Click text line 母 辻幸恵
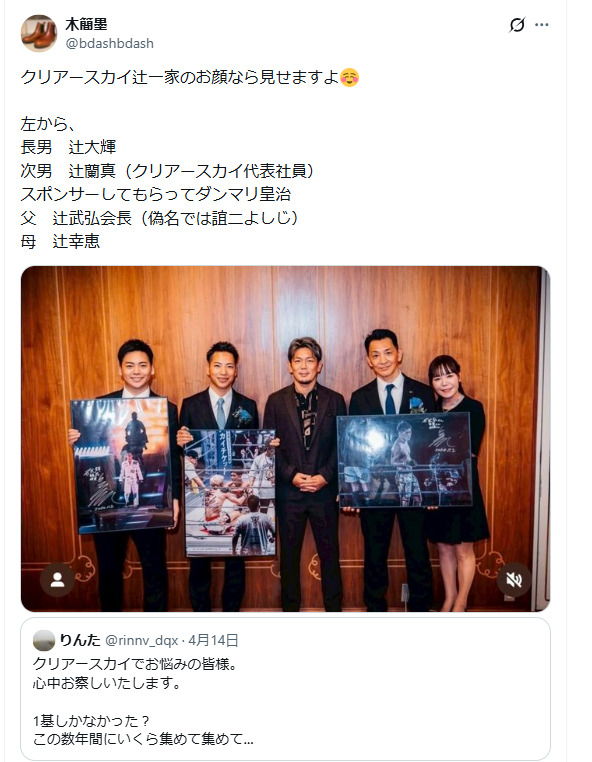The height and width of the screenshot is (762, 592). click(60, 241)
